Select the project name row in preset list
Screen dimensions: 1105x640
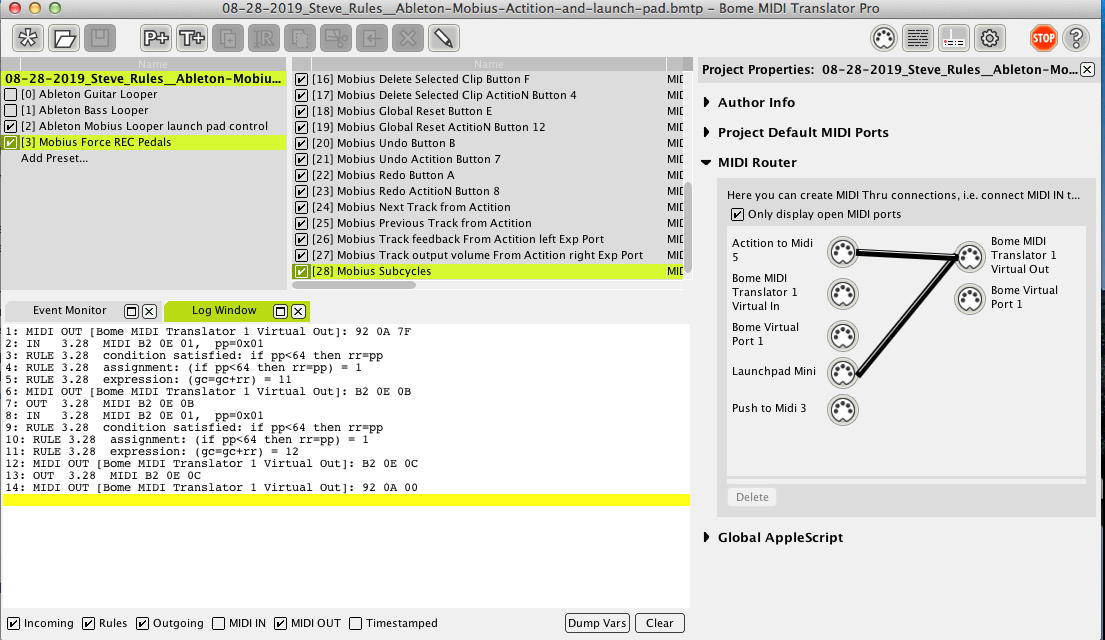(144, 78)
